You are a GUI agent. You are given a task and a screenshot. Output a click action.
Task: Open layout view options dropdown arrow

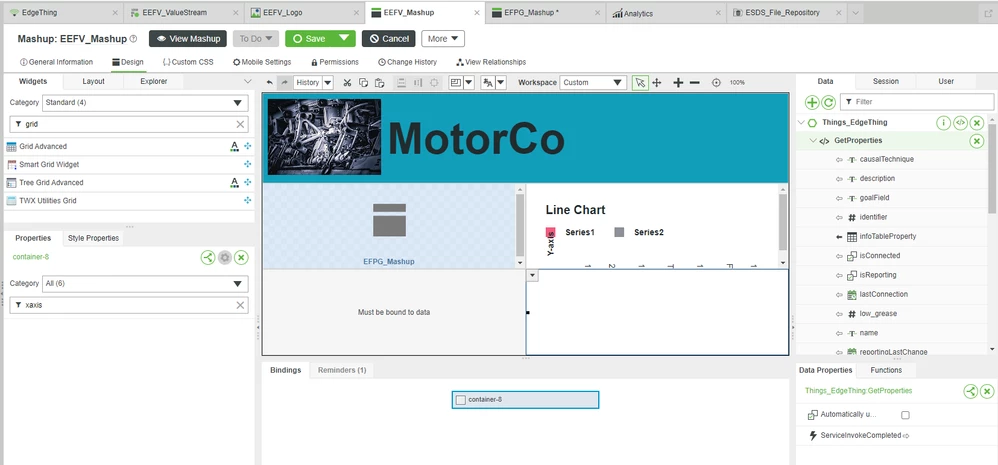coord(469,83)
